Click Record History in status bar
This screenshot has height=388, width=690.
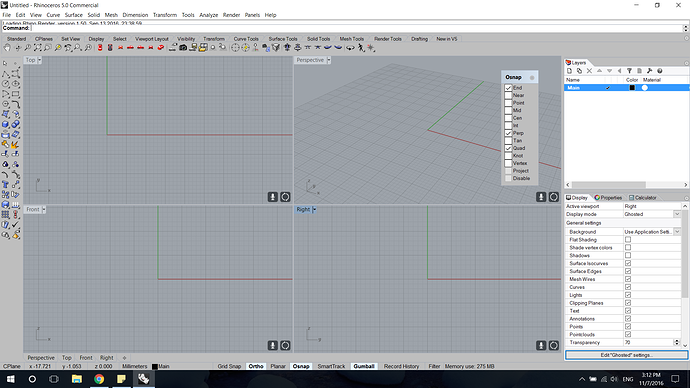[401, 366]
